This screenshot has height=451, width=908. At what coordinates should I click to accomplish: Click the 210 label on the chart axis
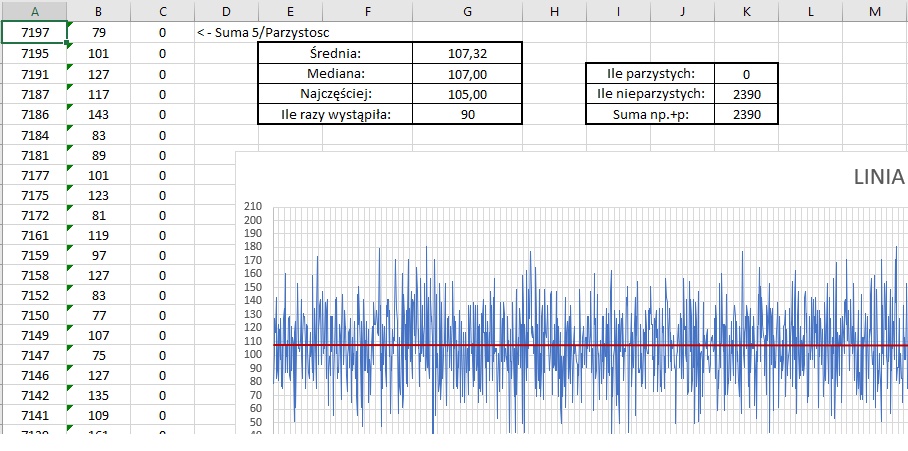[252, 207]
